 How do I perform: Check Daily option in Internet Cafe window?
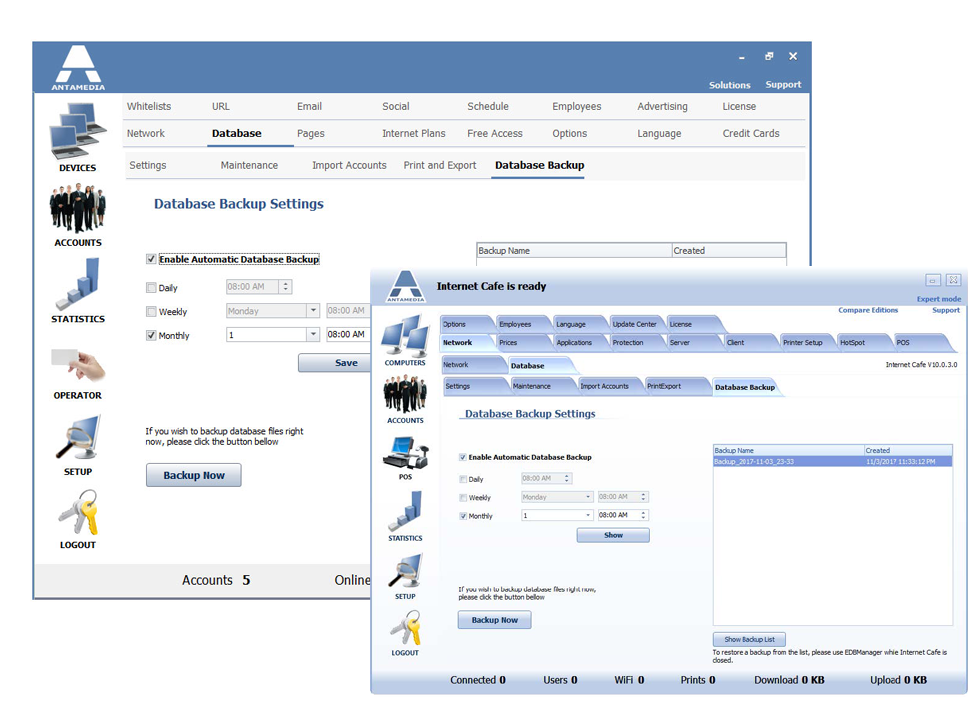[463, 479]
